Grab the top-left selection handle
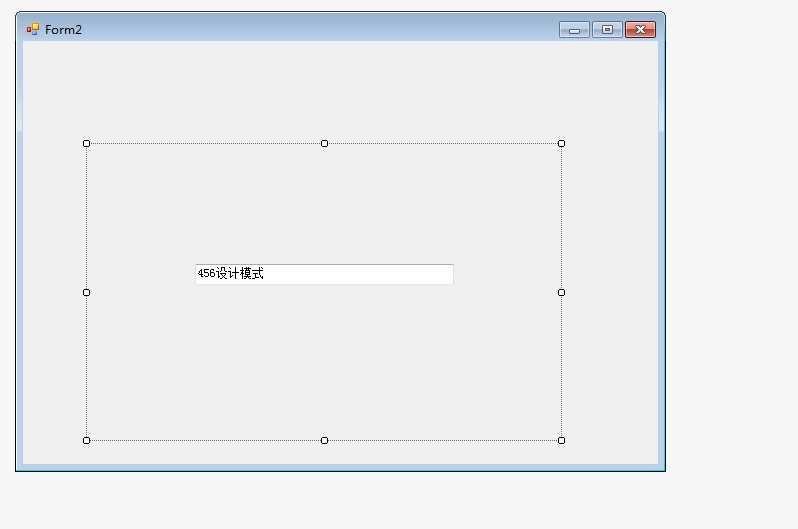Image resolution: width=798 pixels, height=529 pixels. point(87,144)
